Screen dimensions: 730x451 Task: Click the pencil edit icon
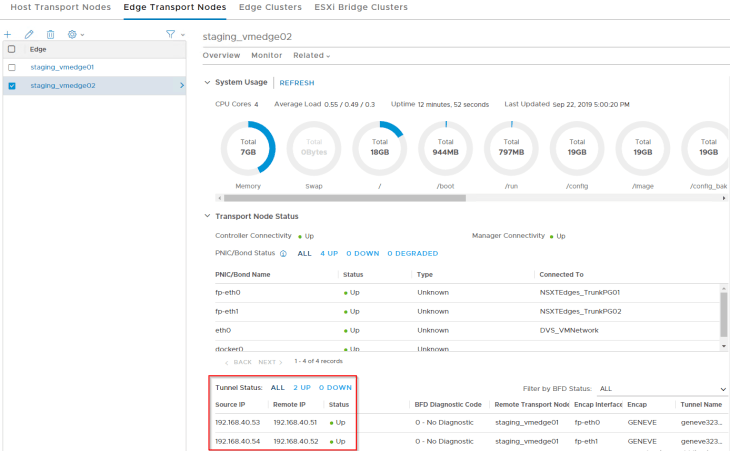(x=29, y=34)
